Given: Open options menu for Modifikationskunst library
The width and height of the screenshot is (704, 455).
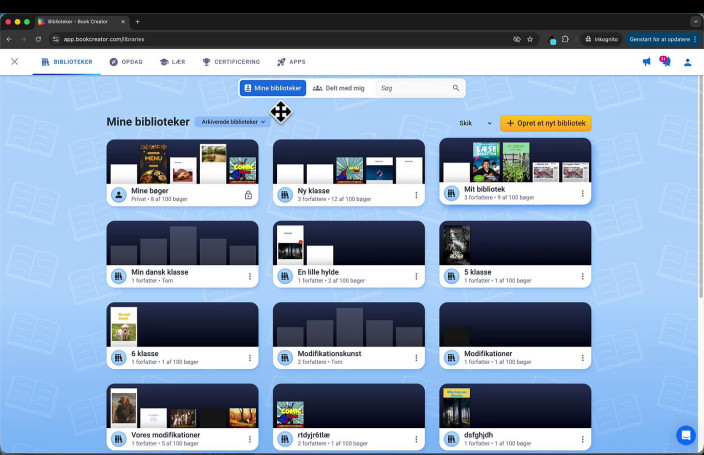Looking at the screenshot, I should pyautogui.click(x=416, y=358).
